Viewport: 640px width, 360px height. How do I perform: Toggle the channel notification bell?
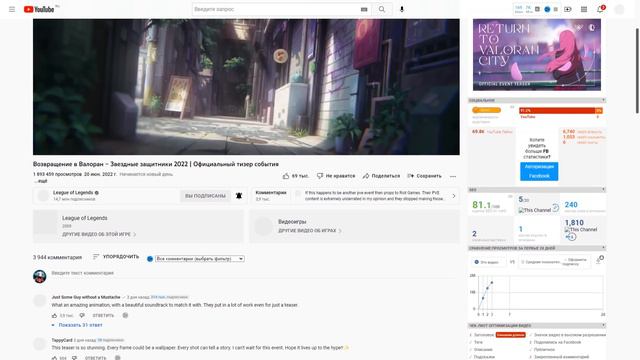tap(239, 196)
